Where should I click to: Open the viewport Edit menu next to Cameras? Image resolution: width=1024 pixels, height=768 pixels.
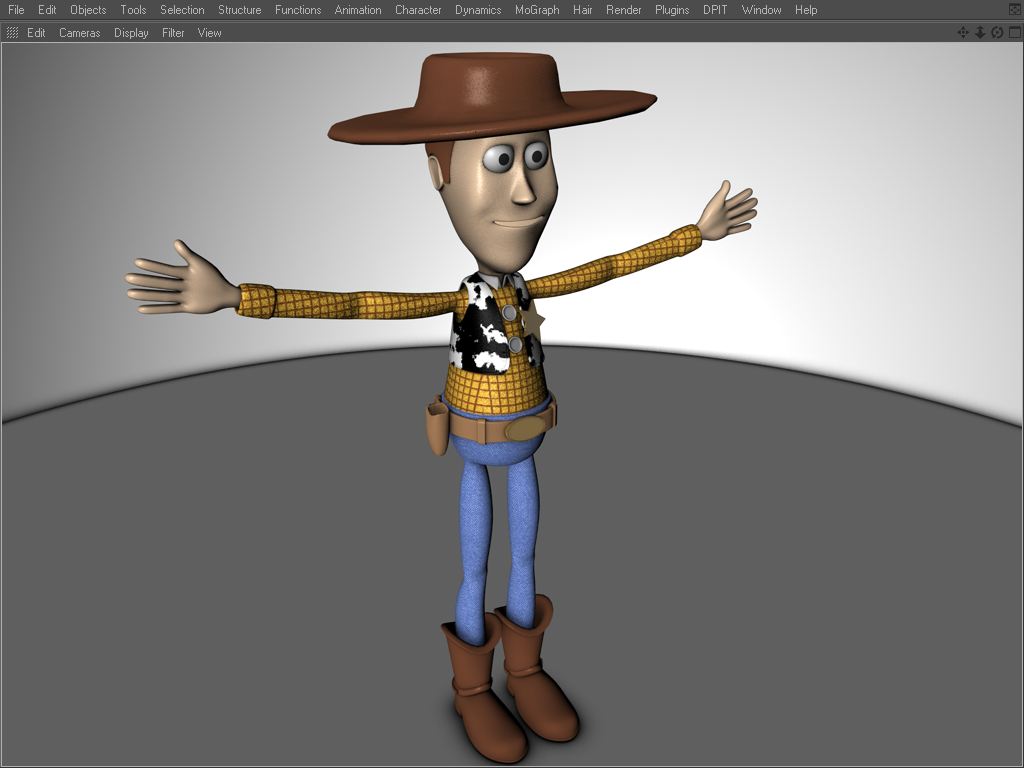tap(36, 33)
